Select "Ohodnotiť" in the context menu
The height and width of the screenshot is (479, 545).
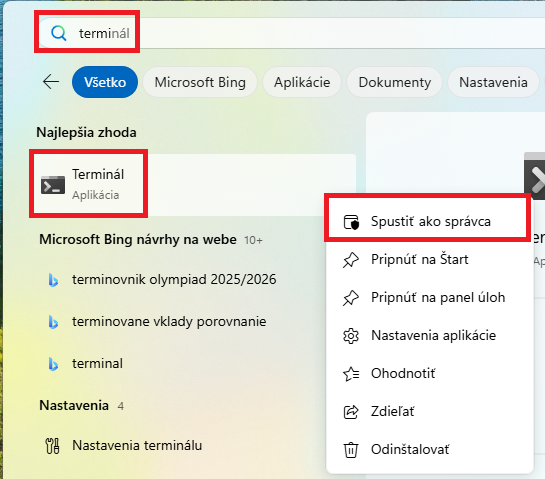(x=430, y=374)
